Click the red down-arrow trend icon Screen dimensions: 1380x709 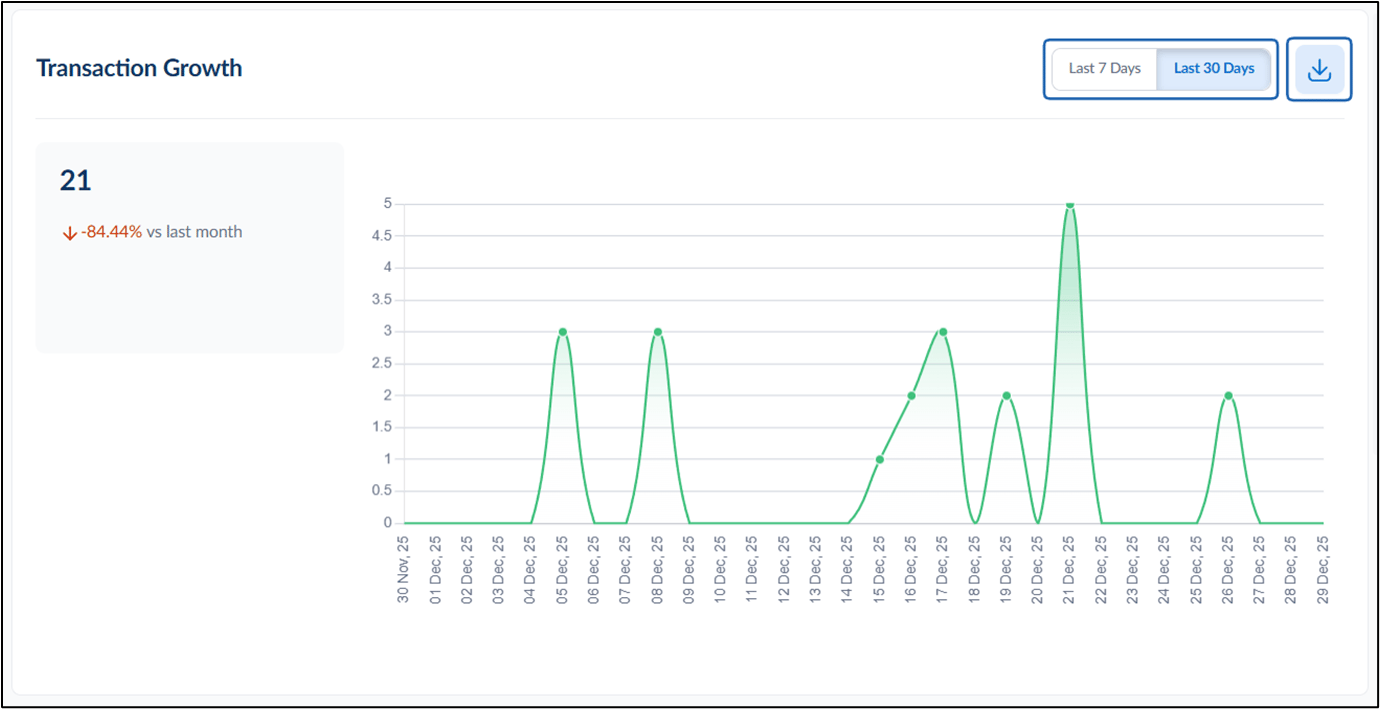tap(69, 233)
